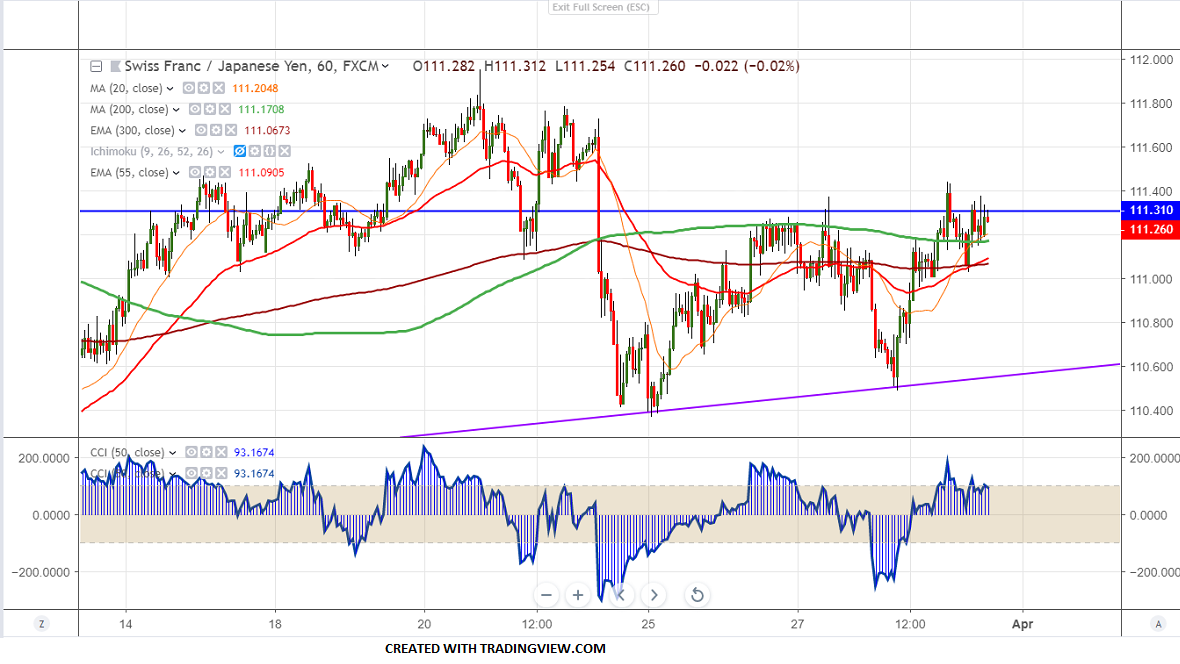Hide the EMA (300, close) indicator
Viewport: 1180px width, 664px height.
(201, 130)
